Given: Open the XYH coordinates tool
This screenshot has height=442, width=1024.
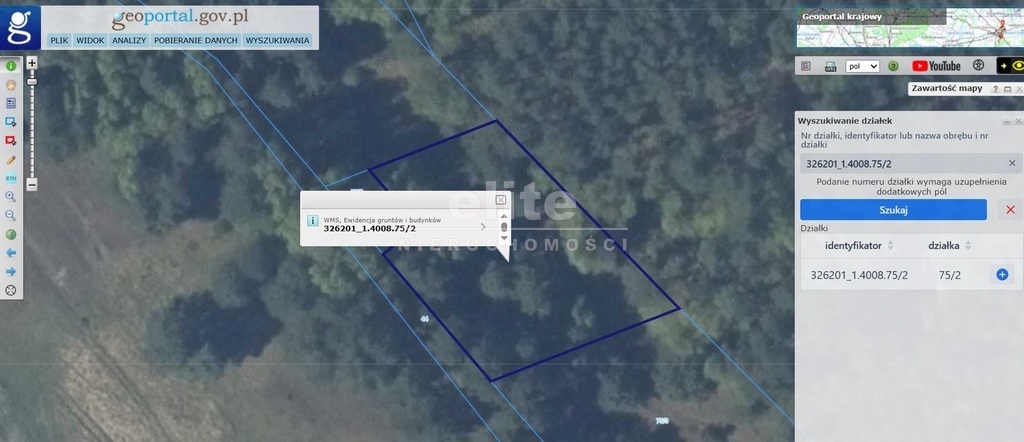Looking at the screenshot, I should coord(11,178).
